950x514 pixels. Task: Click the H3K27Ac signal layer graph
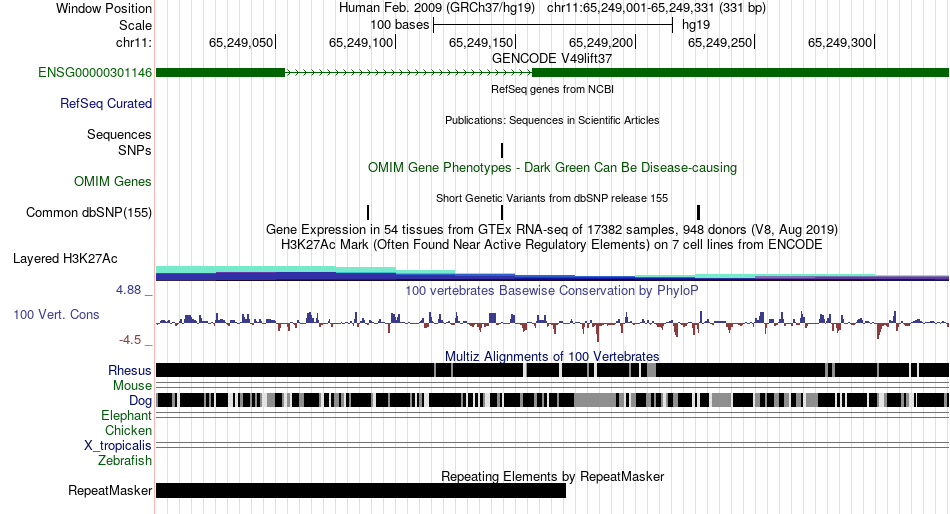pyautogui.click(x=552, y=273)
